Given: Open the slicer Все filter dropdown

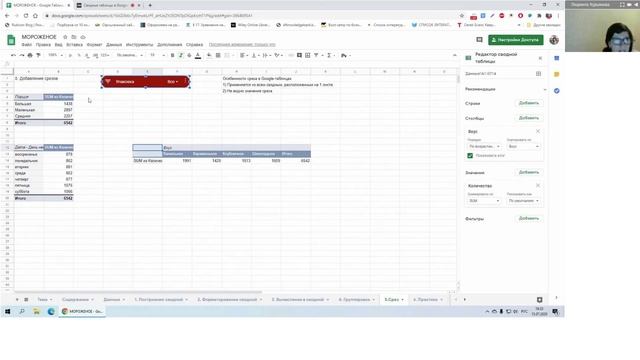Looking at the screenshot, I should (x=173, y=82).
